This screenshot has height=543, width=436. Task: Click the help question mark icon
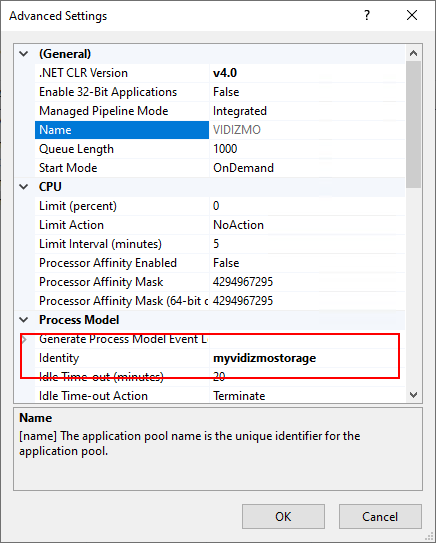coord(367,16)
